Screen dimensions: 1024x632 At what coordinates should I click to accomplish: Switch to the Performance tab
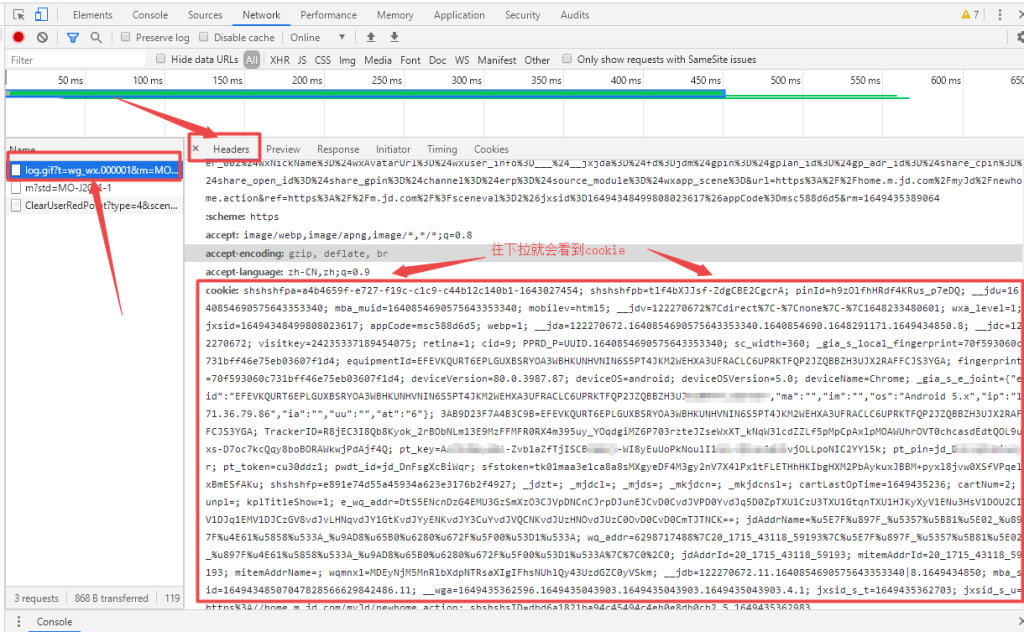(328, 15)
